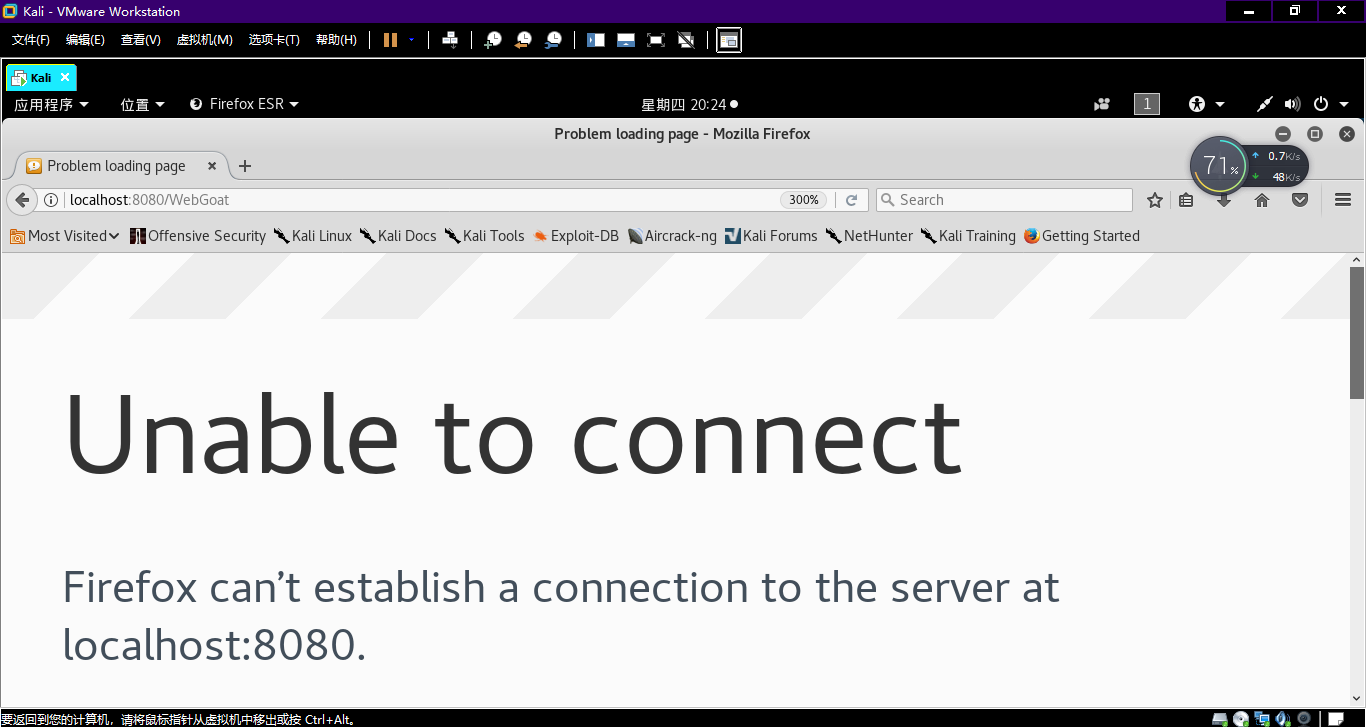1366x728 pixels.
Task: Open the Firefox hamburger menu
Action: pyautogui.click(x=1343, y=200)
